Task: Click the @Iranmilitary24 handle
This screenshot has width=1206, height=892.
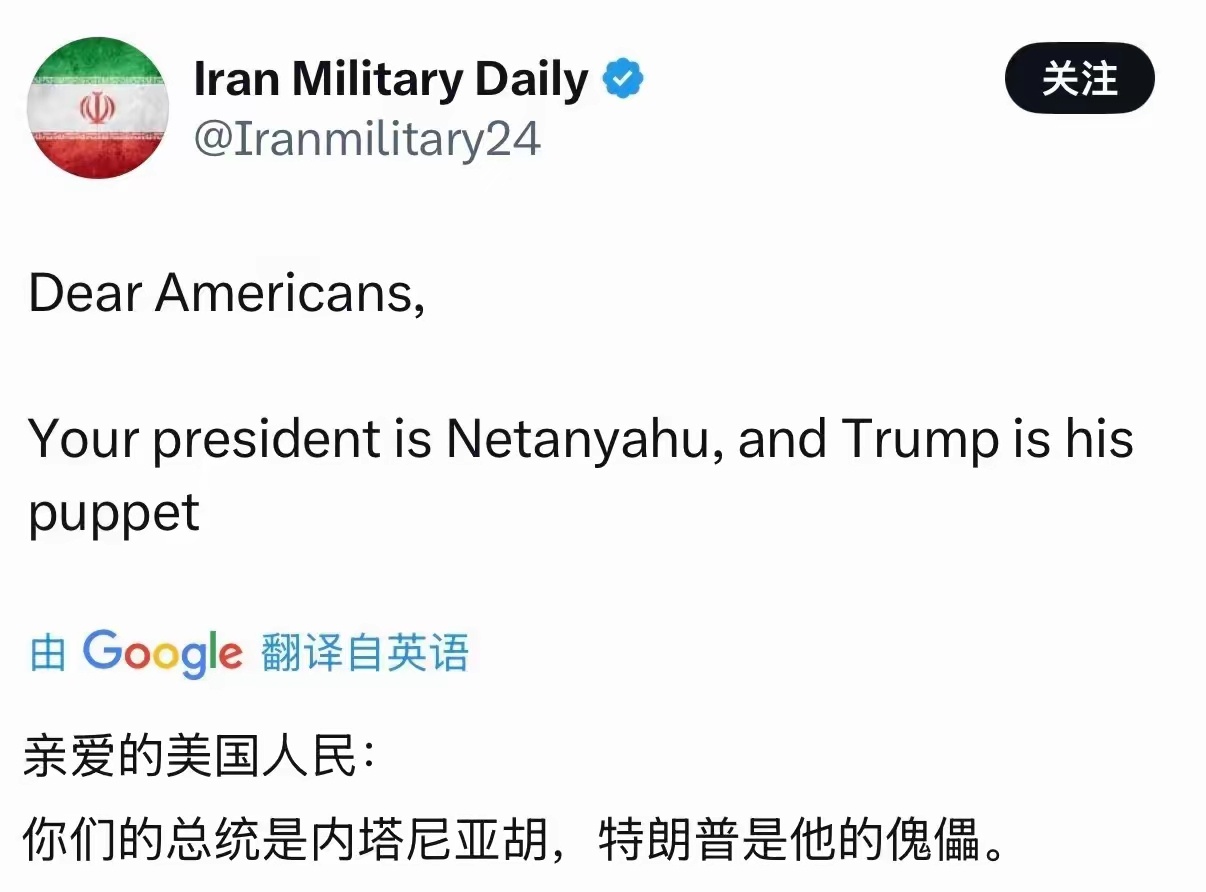Action: [x=363, y=138]
